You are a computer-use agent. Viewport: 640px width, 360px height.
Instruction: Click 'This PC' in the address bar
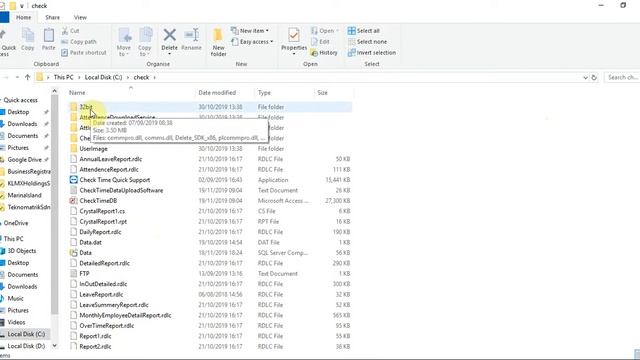[64, 77]
